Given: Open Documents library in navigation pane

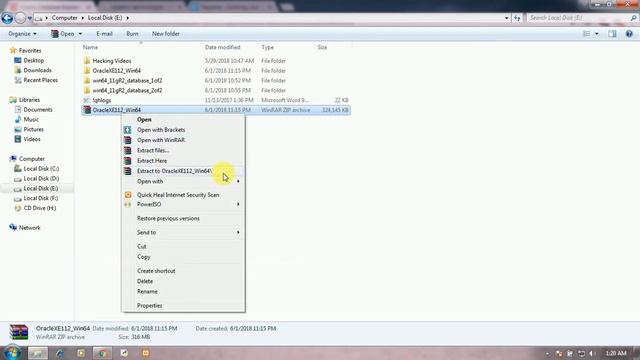Looking at the screenshot, I should pyautogui.click(x=38, y=109).
